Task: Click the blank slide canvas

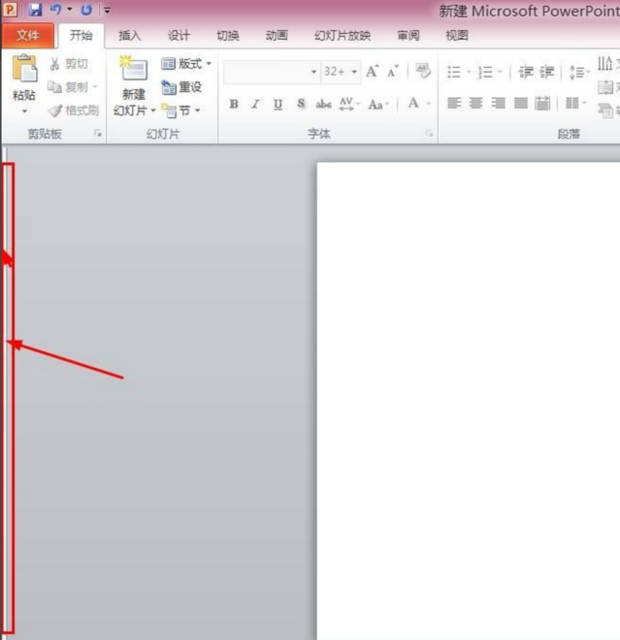Action: click(468, 400)
